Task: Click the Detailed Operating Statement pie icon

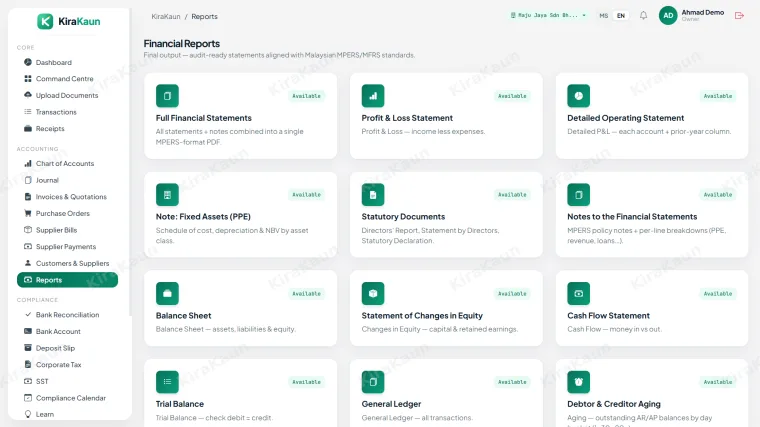Action: coord(579,96)
